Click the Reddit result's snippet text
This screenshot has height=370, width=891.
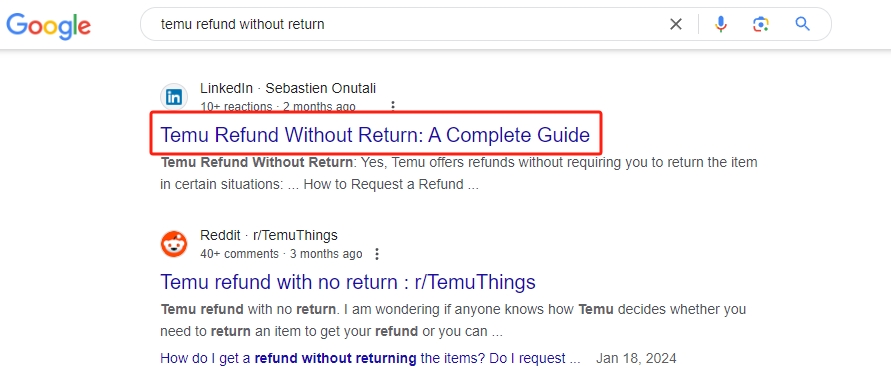pos(453,321)
